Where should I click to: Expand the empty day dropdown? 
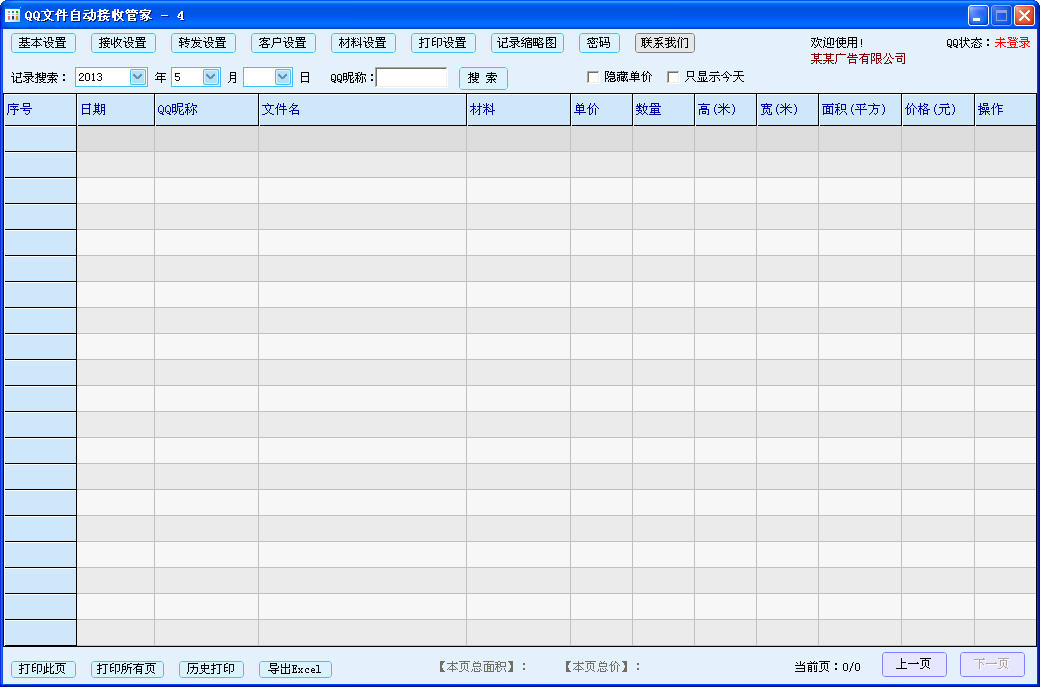pos(283,77)
